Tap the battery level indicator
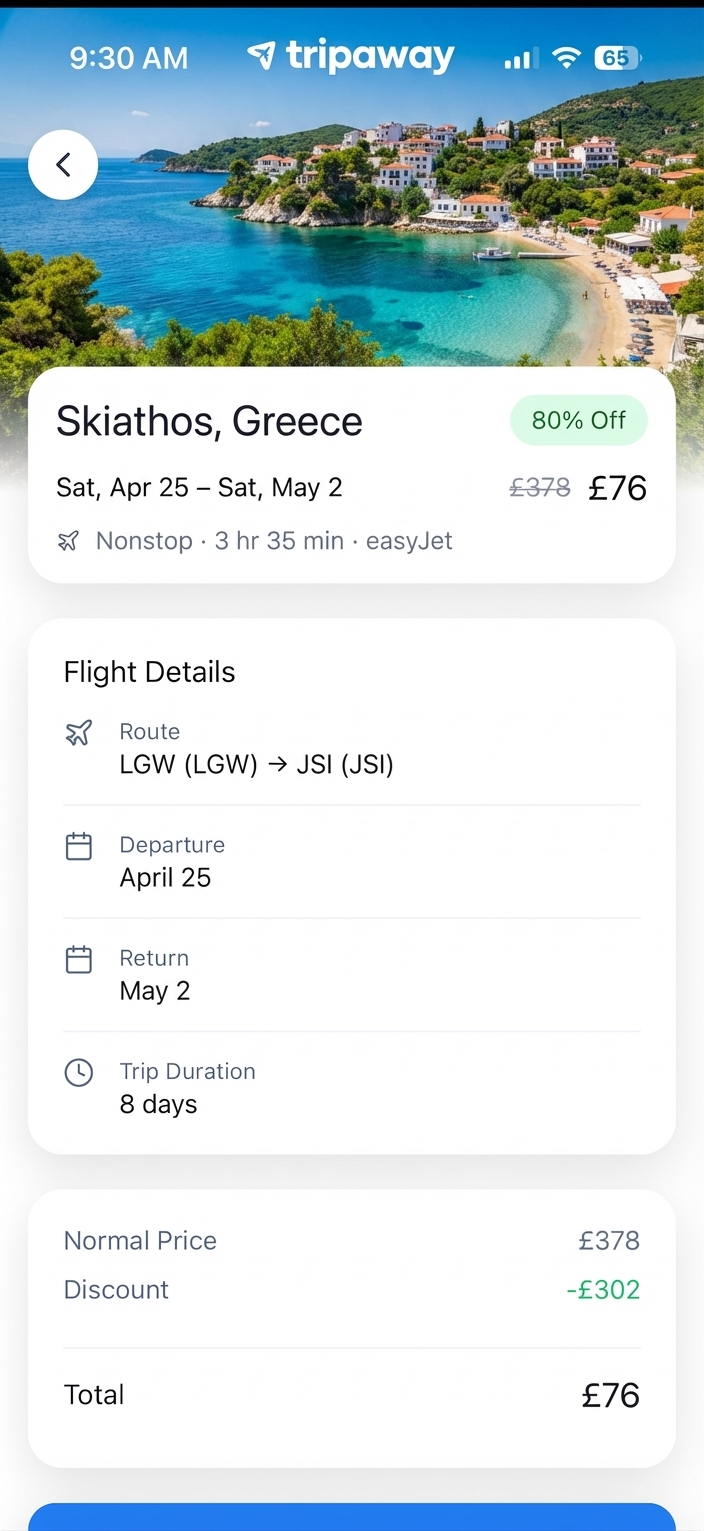 617,58
